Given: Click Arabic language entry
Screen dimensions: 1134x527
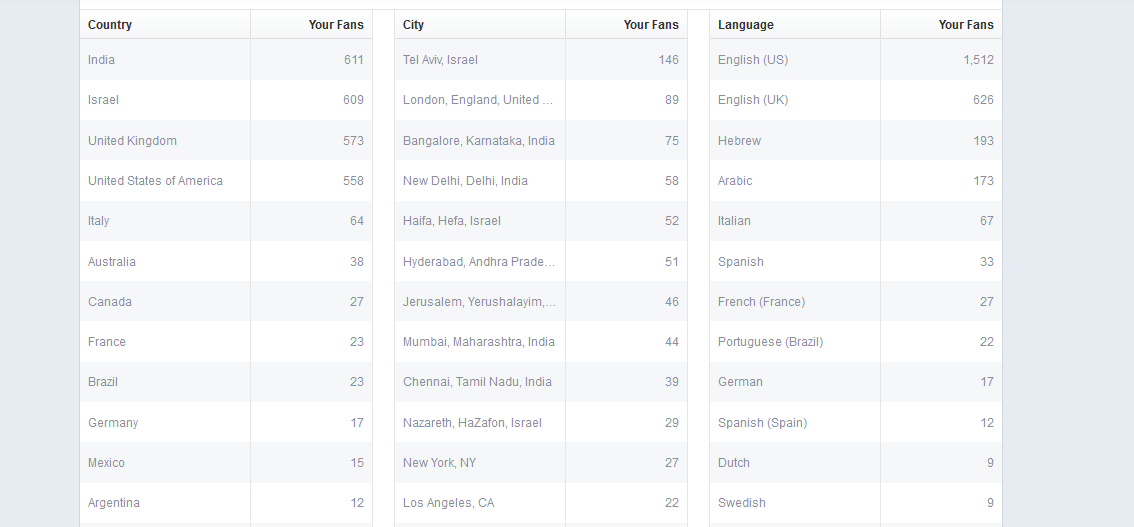Looking at the screenshot, I should pyautogui.click(x=736, y=181).
